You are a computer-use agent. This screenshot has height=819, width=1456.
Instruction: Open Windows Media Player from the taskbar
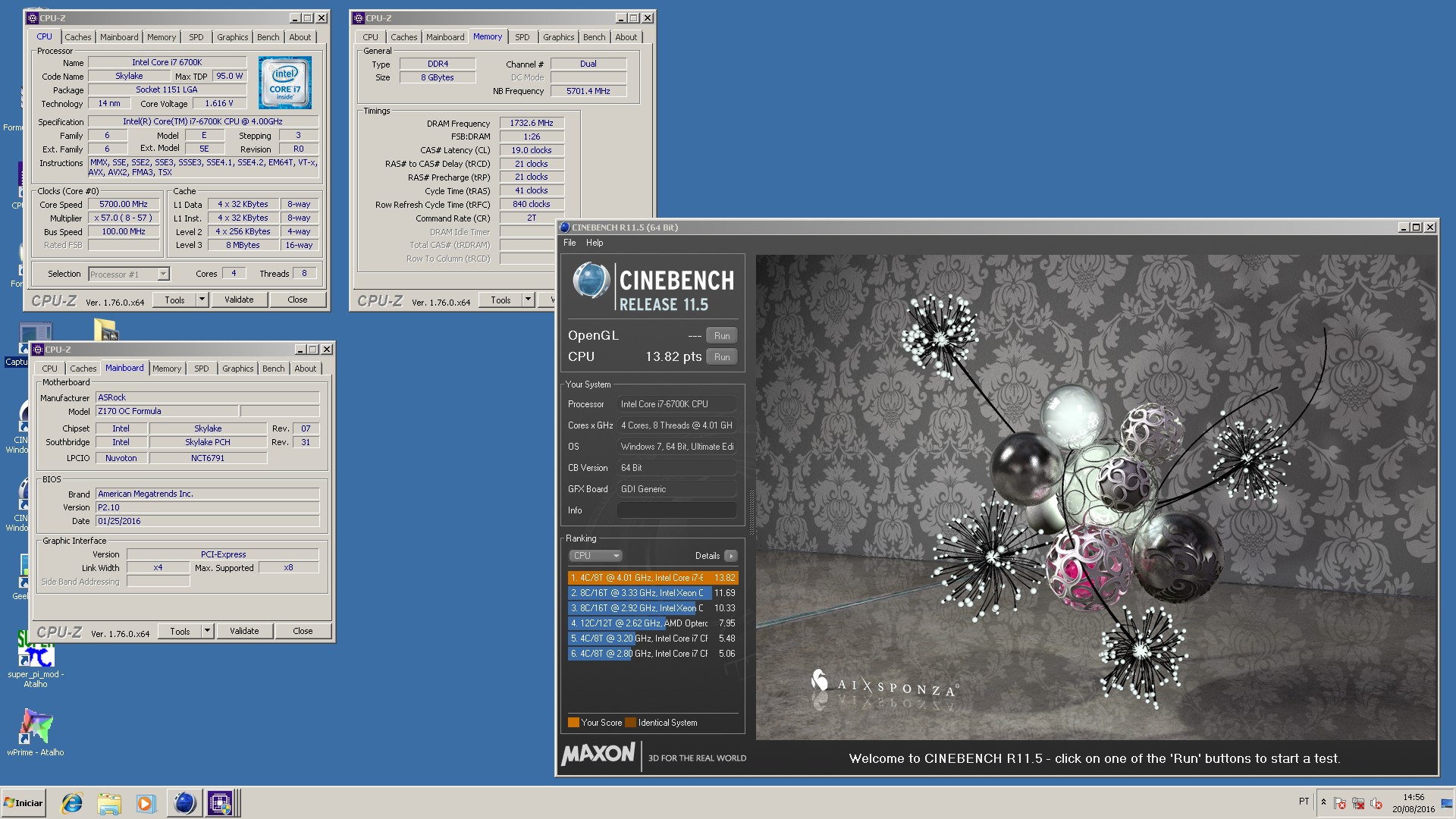point(146,803)
